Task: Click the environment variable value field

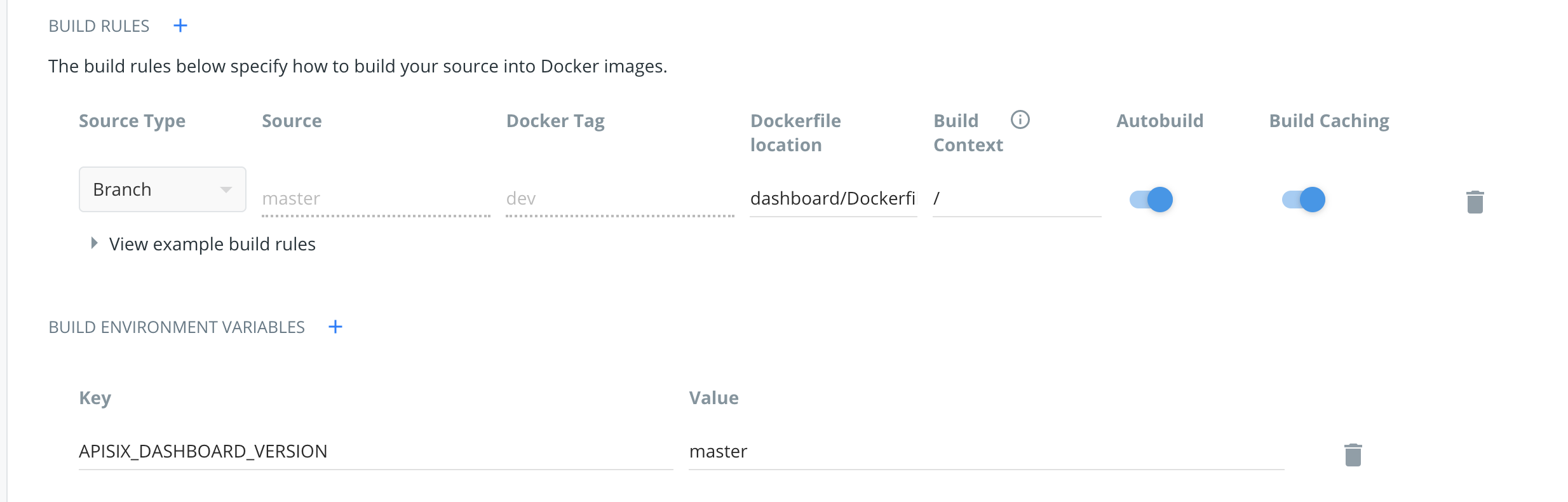Action: (985, 451)
